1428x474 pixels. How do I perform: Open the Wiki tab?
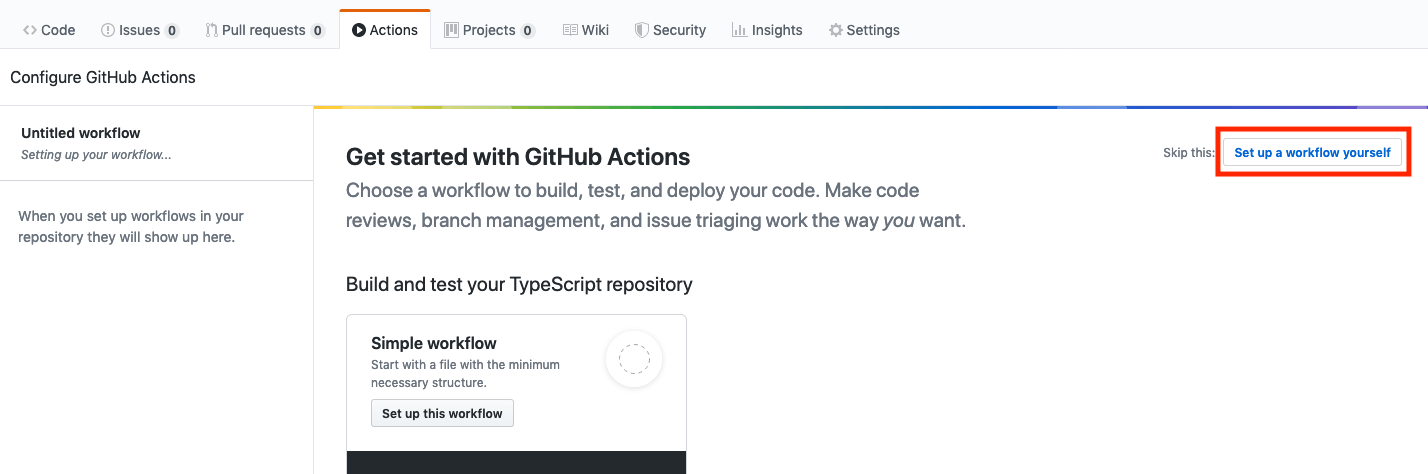(586, 30)
